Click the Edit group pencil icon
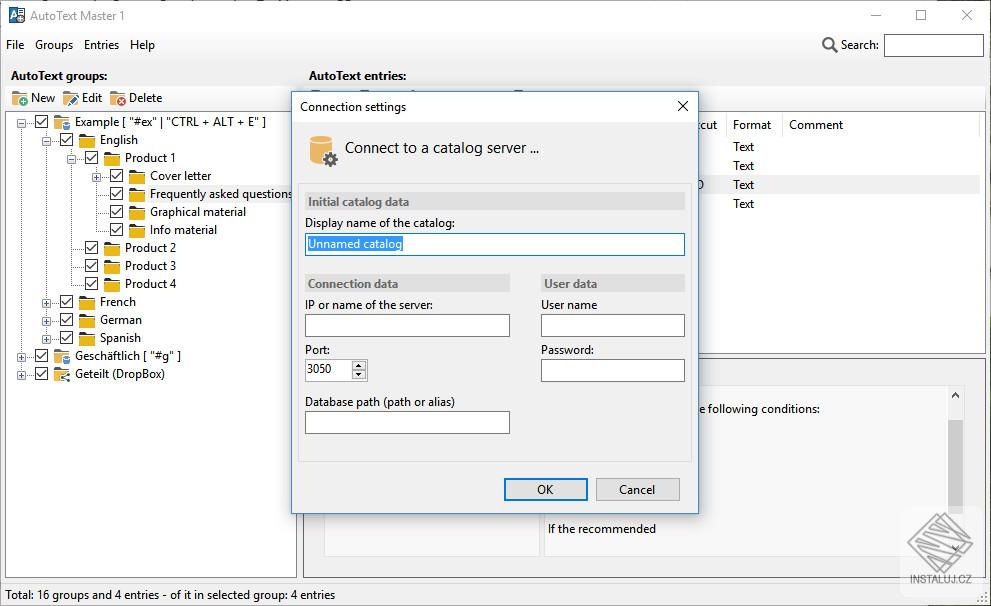The image size is (991, 606). (71, 99)
